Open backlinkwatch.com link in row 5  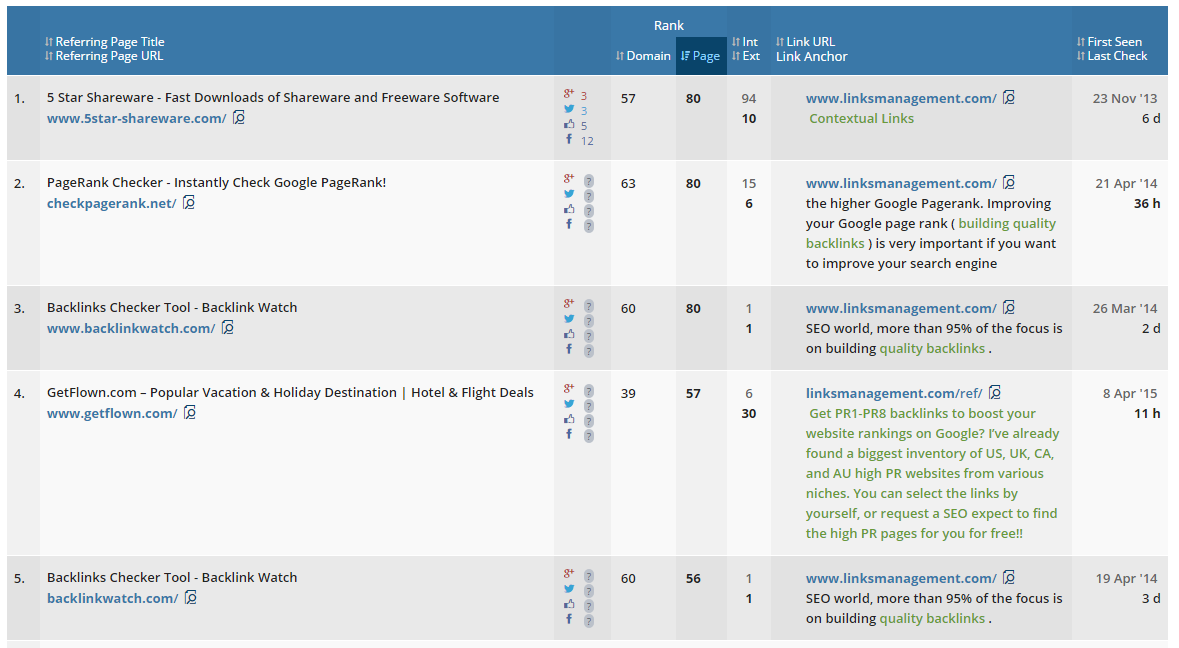click(112, 598)
